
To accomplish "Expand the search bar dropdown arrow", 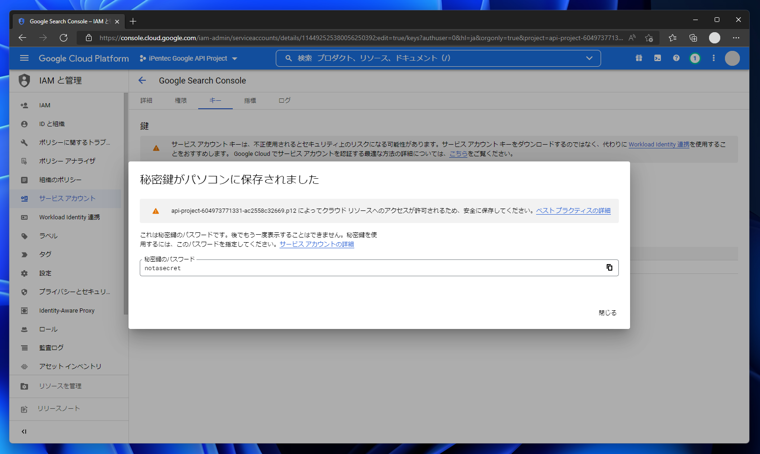I will 589,58.
